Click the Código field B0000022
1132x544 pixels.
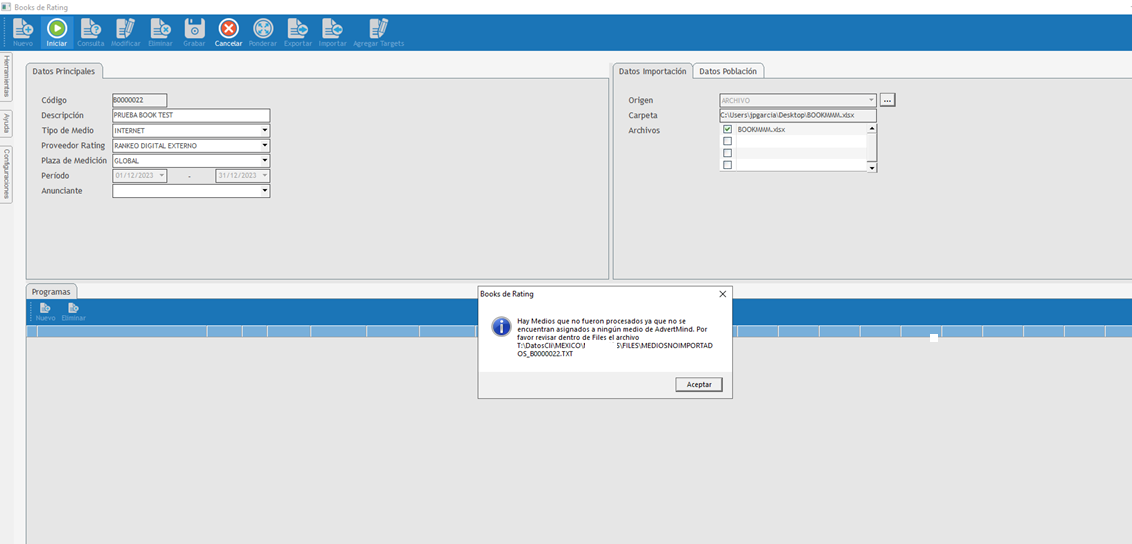(x=139, y=100)
